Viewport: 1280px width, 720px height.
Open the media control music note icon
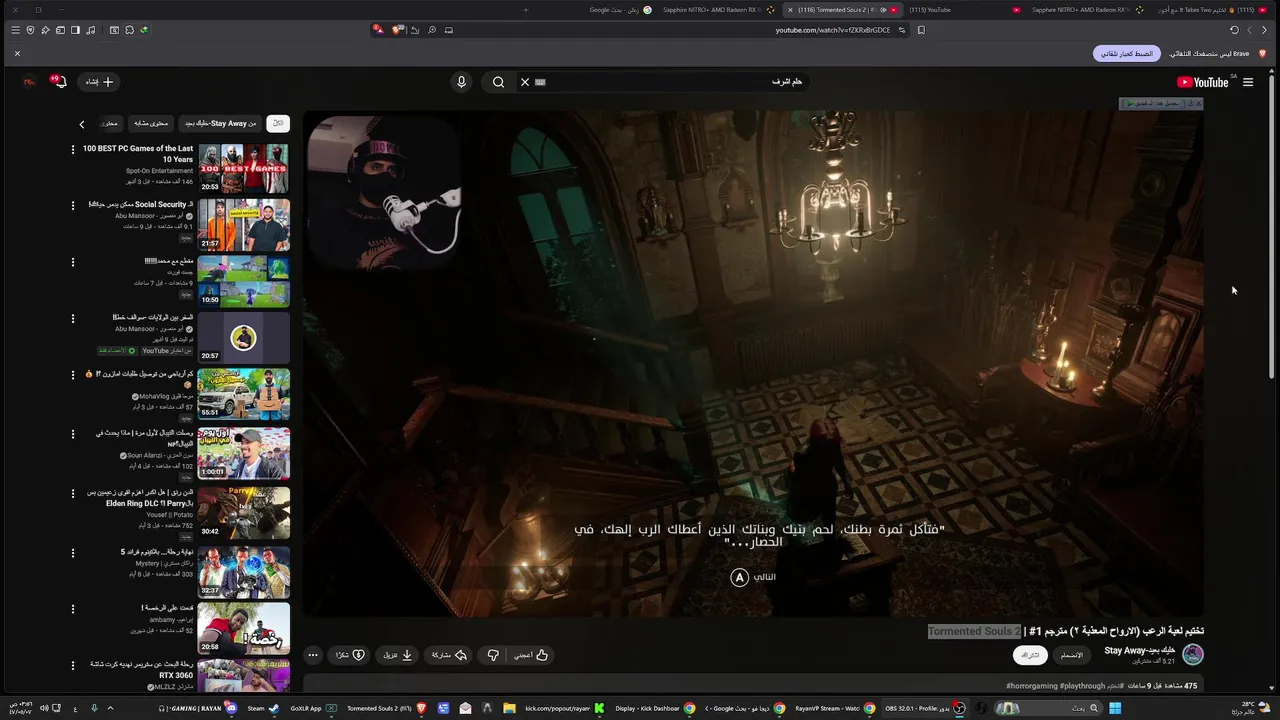(x=91, y=30)
